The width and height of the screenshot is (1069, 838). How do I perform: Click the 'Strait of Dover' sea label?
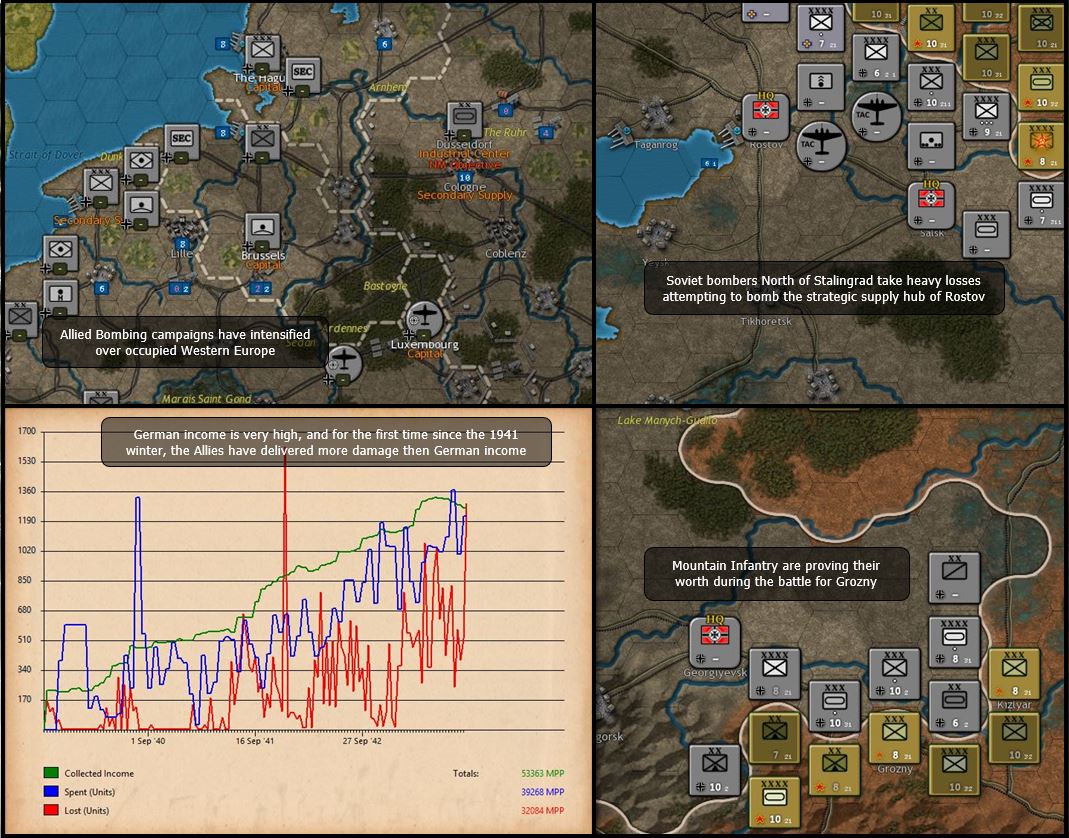click(46, 155)
